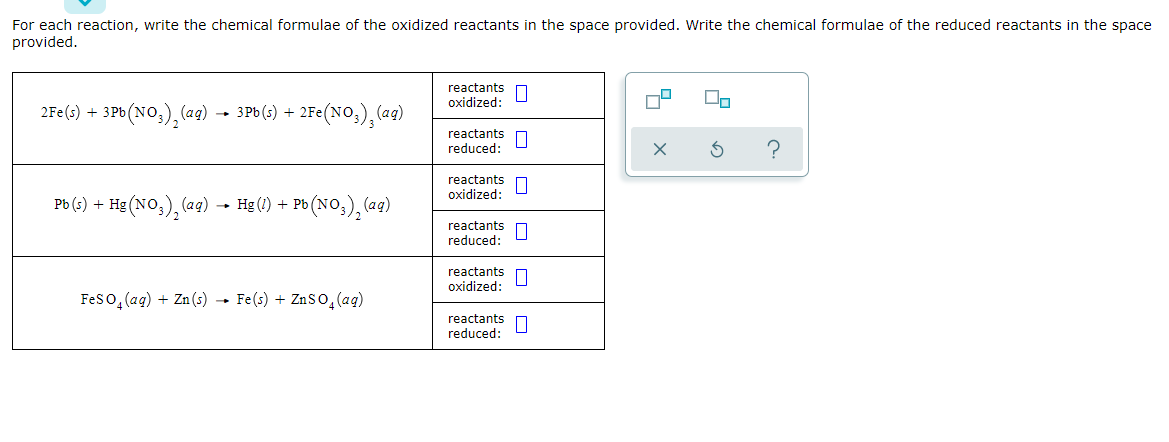The image size is (1169, 442).
Task: Select the superscript formatting icon
Action: [x=659, y=98]
